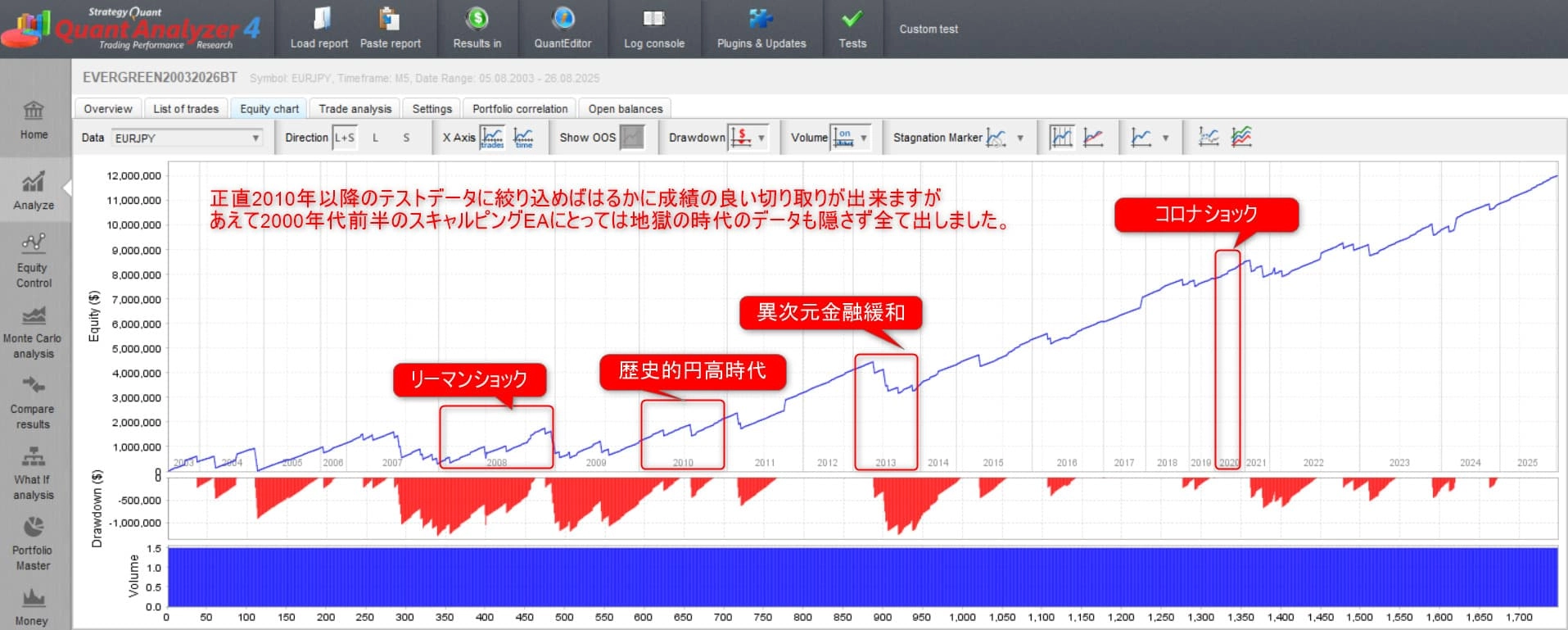Viewport: 1568px width, 630px height.
Task: Go to Home in the sidebar
Action: (34, 120)
